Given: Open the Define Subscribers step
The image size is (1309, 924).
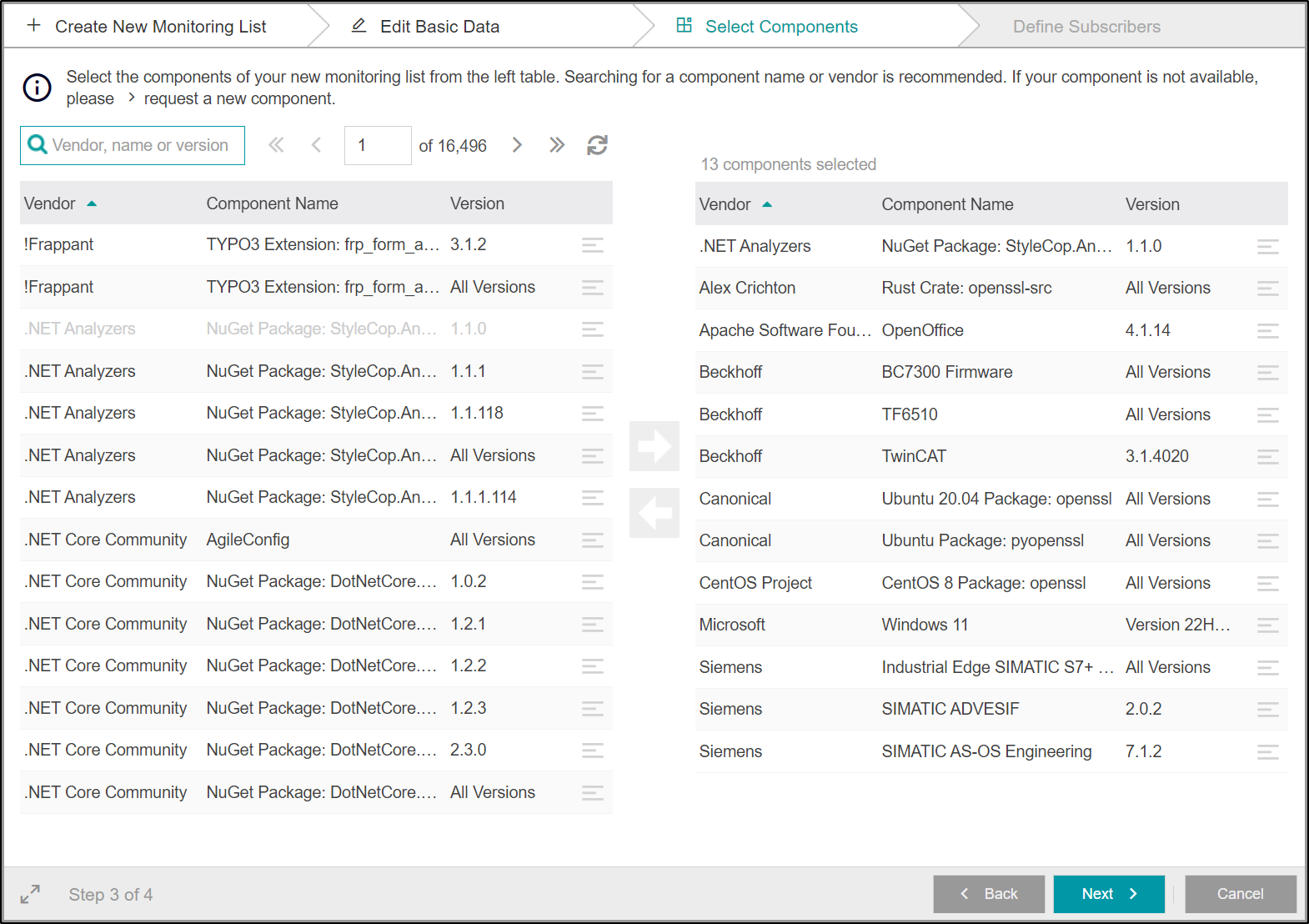Looking at the screenshot, I should point(1086,27).
